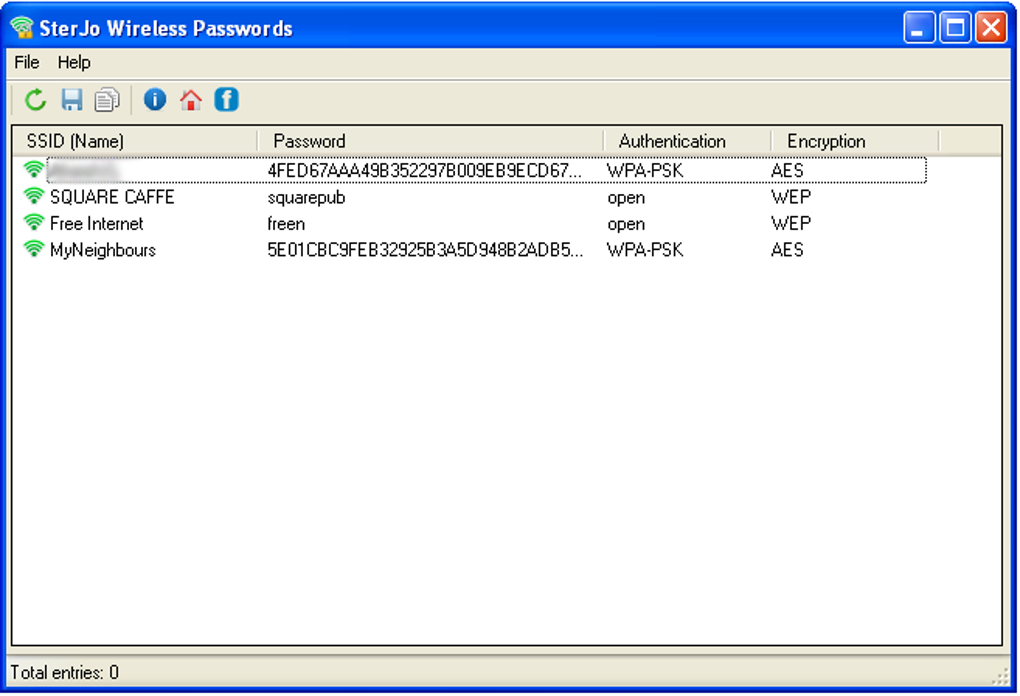Click Total entries status bar text
The height and width of the screenshot is (696, 1020).
(64, 673)
